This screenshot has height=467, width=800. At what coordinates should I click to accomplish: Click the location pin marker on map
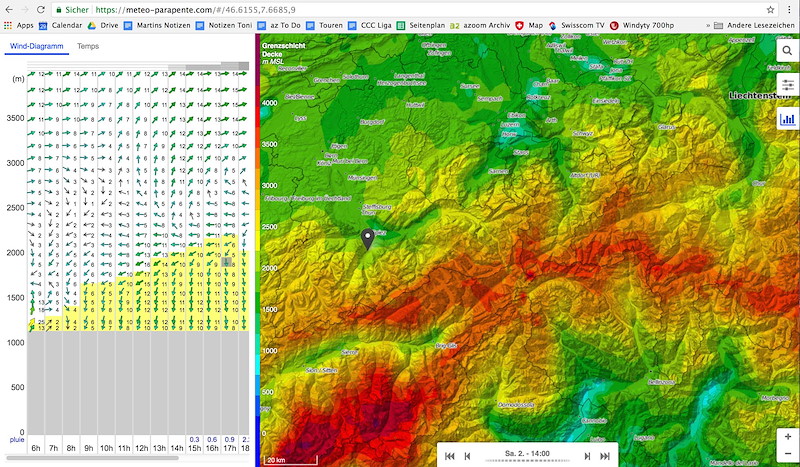(367, 239)
